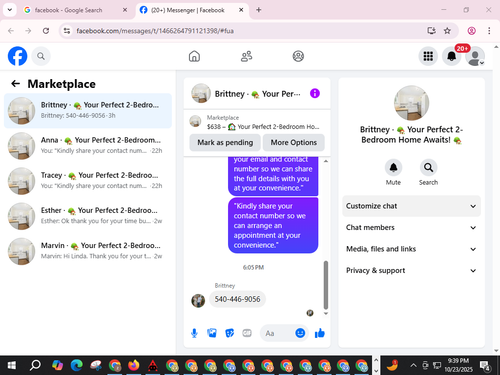Open the emoji picker smiley icon

click(x=300, y=333)
